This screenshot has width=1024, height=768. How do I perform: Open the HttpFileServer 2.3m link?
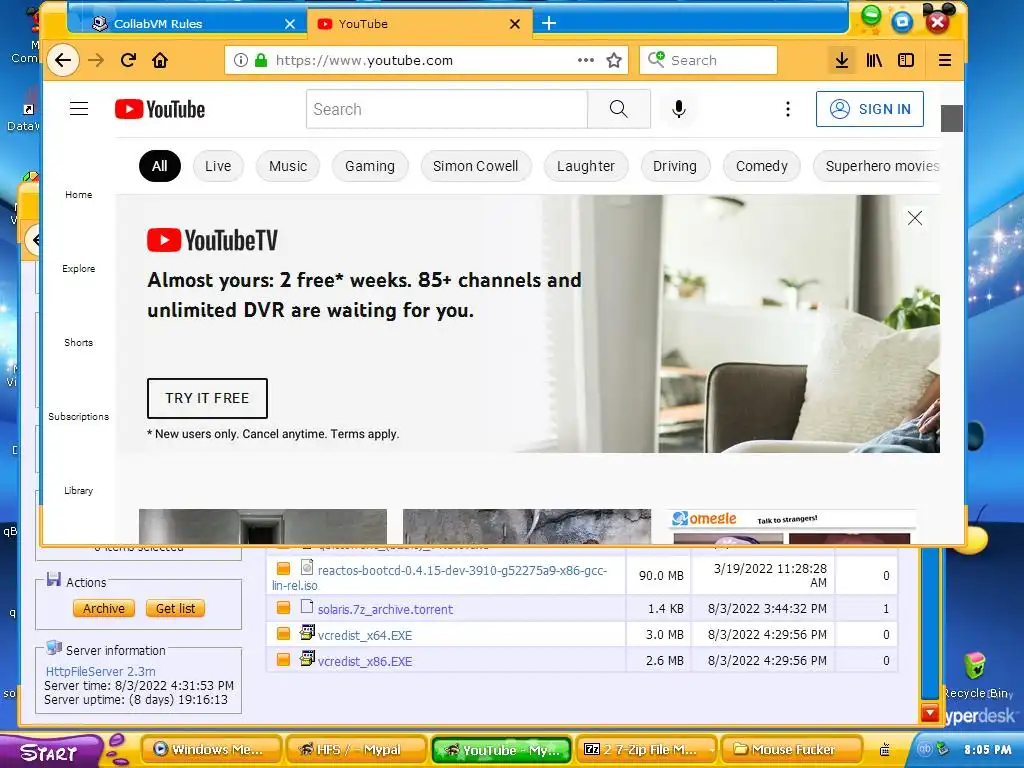(101, 671)
